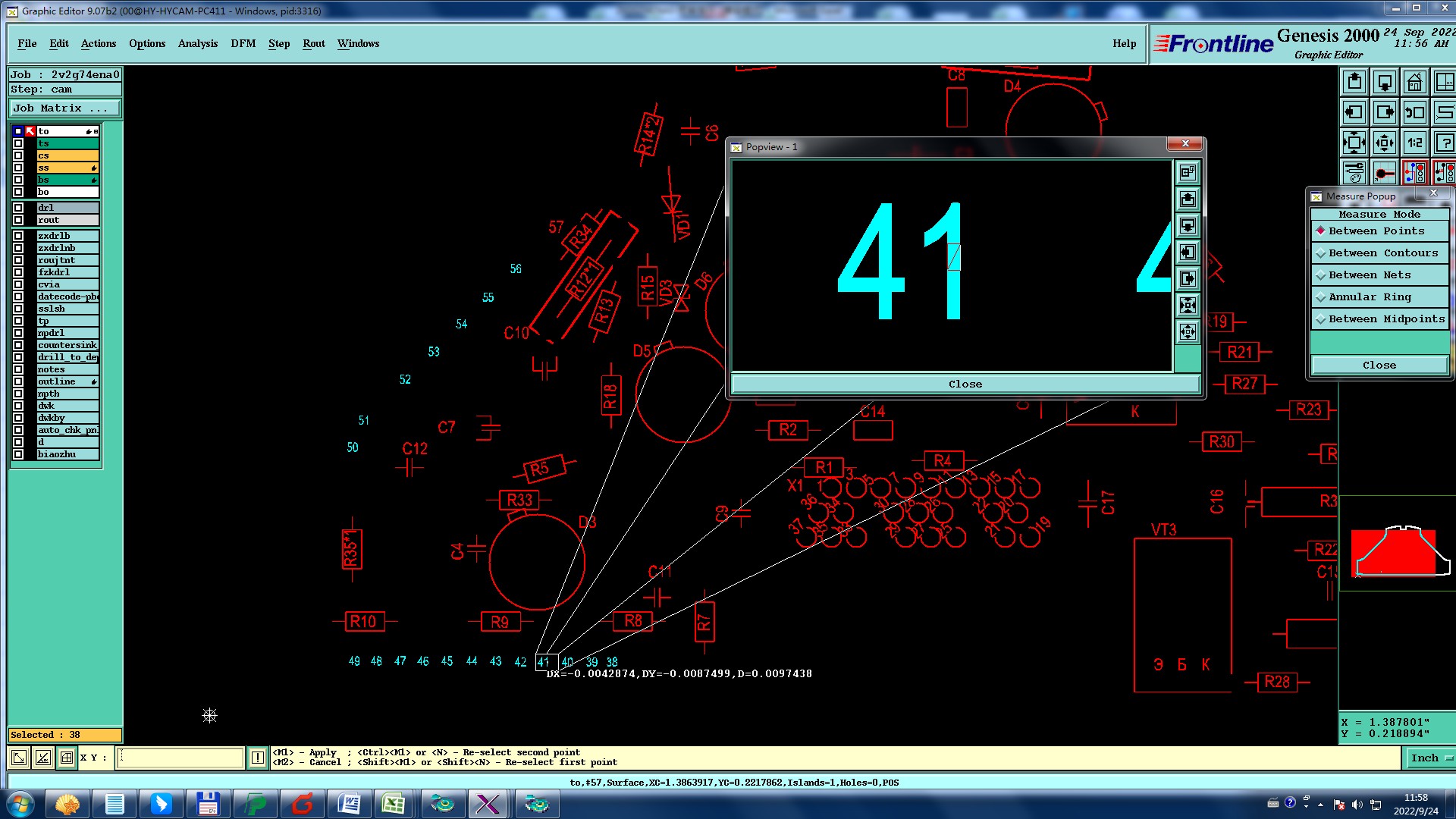The width and height of the screenshot is (1456, 819).
Task: Click the XY window layout icon
Action: coord(1445,82)
